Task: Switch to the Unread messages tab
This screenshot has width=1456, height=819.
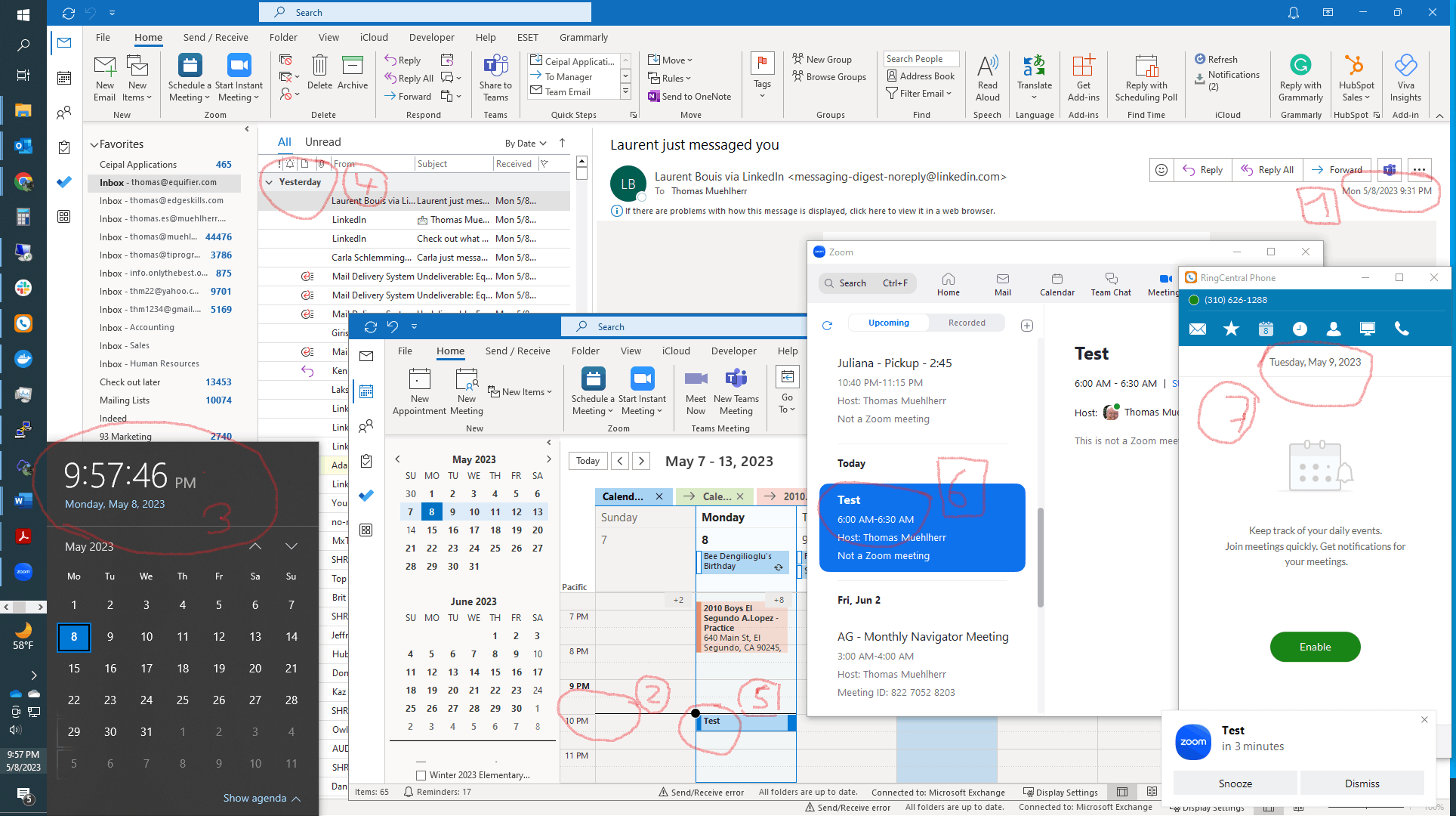Action: pos(322,142)
